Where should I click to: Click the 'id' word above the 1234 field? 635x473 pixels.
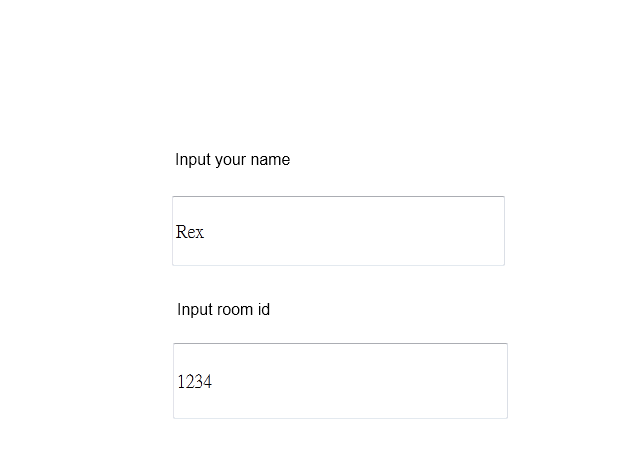(x=264, y=309)
